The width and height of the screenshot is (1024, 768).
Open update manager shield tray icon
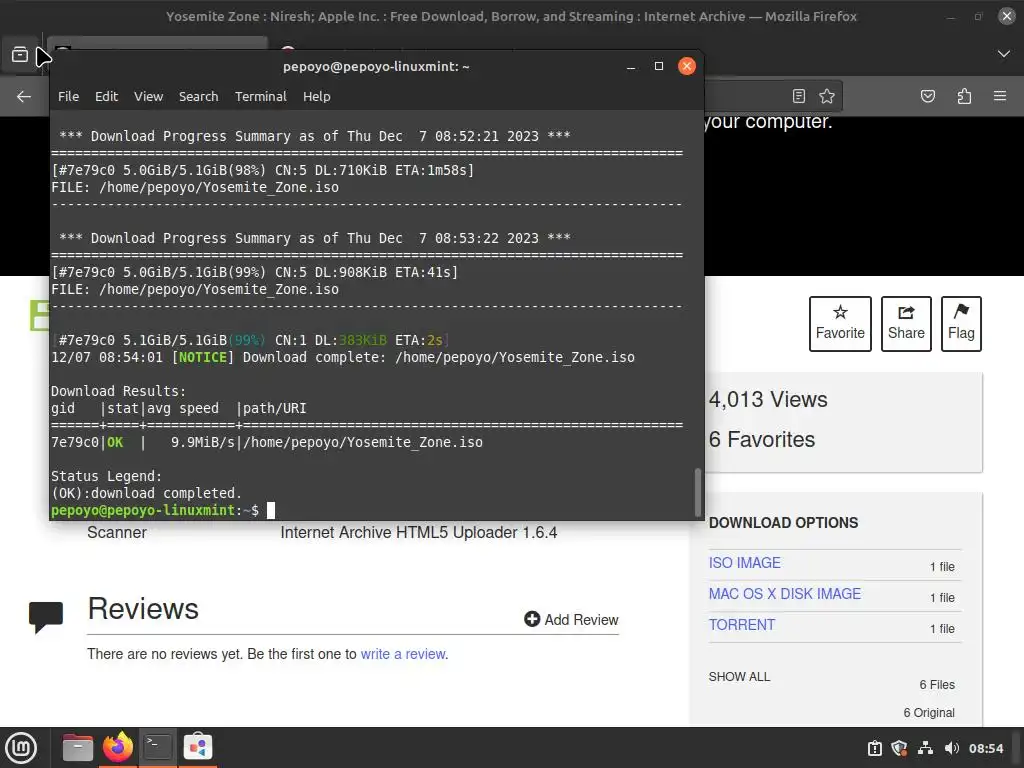[899, 748]
